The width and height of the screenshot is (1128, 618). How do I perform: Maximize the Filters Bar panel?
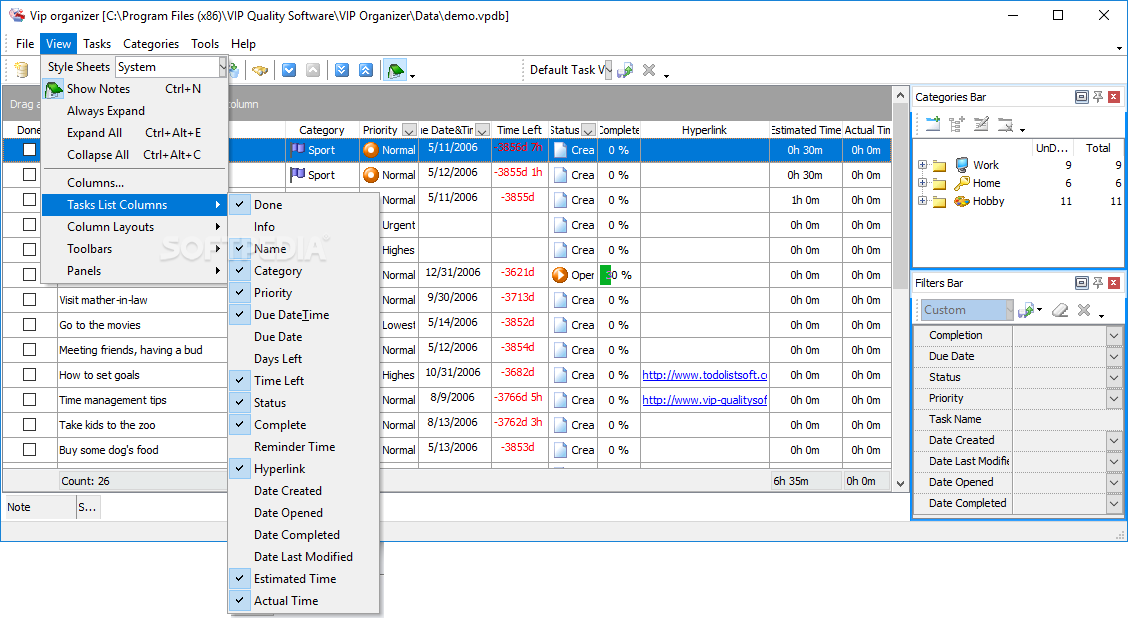pyautogui.click(x=1081, y=283)
